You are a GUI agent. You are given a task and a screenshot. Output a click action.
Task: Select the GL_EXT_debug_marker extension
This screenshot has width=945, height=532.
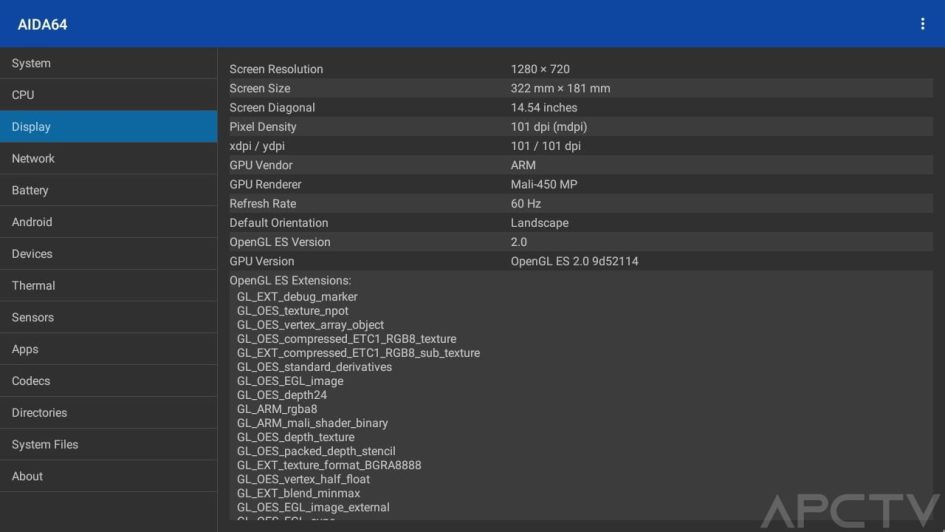[x=297, y=297]
